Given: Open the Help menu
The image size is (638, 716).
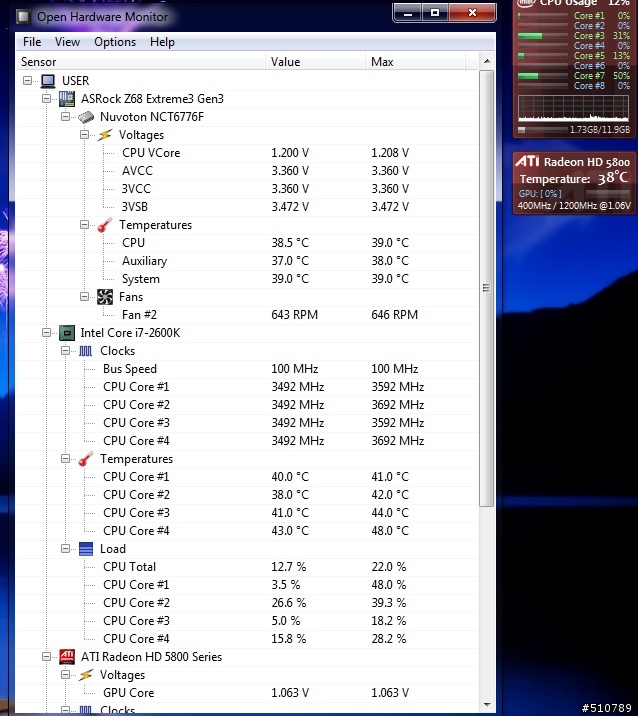Looking at the screenshot, I should [162, 42].
